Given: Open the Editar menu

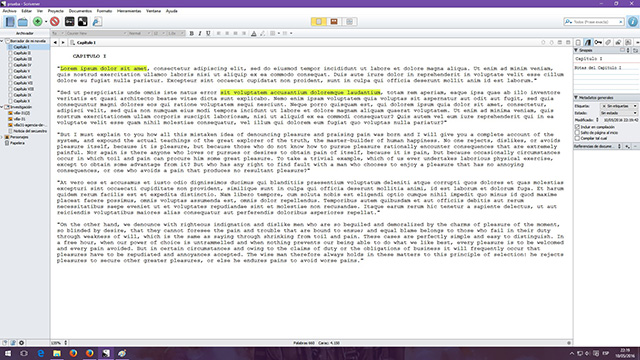Looking at the screenshot, I should coord(27,11).
